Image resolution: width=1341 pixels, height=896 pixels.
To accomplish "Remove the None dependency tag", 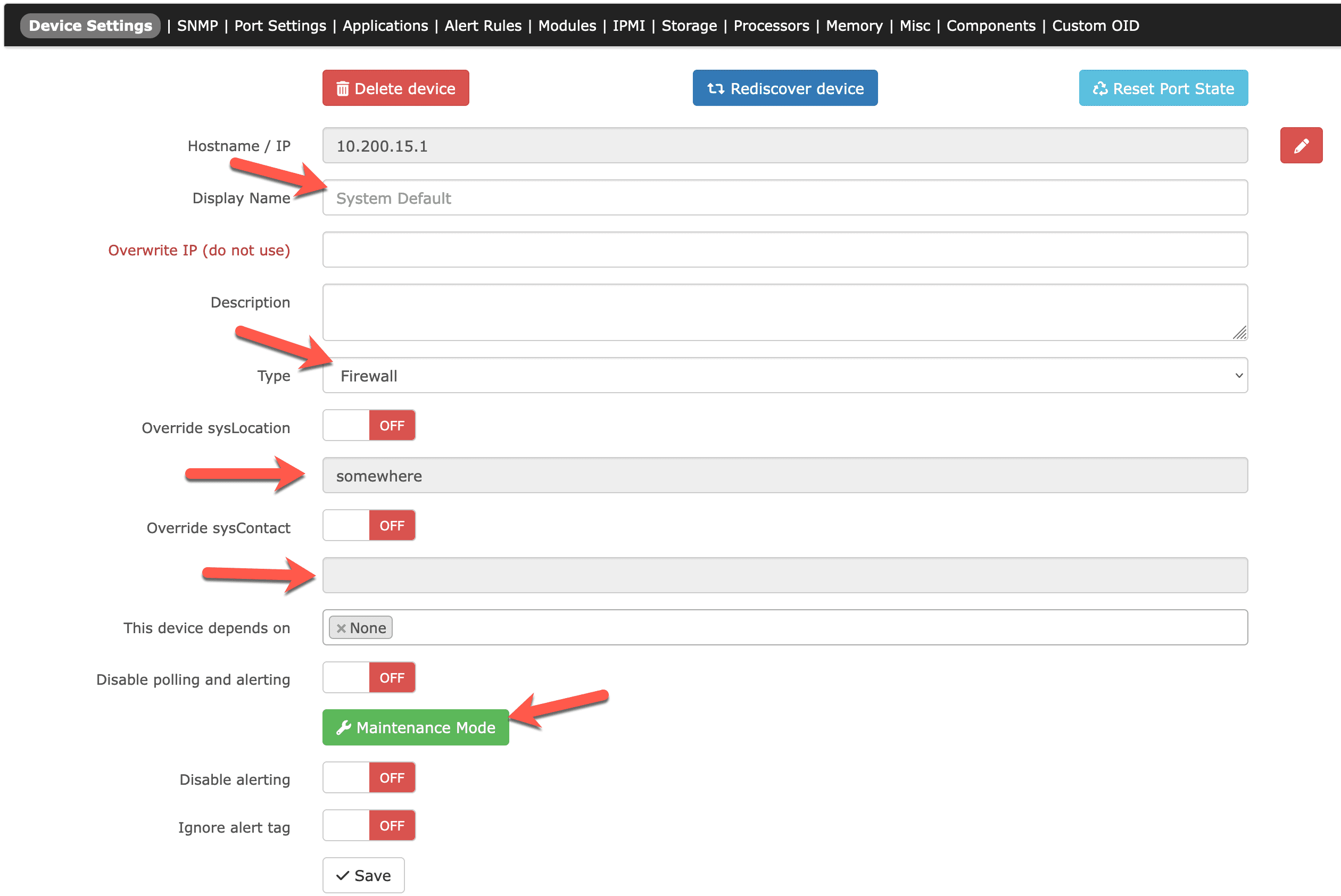I will coord(341,628).
